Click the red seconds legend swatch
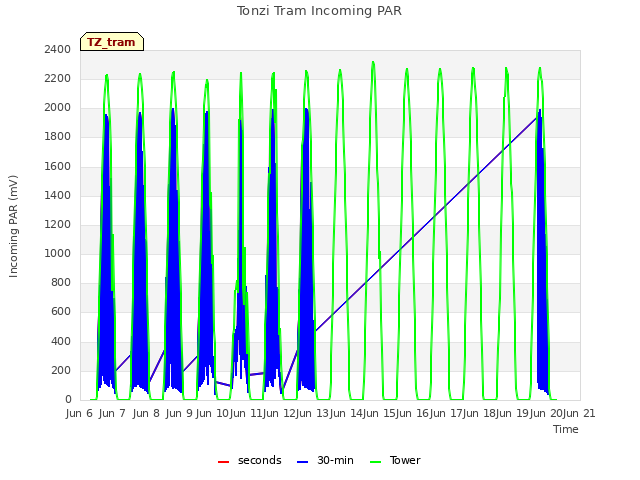The height and width of the screenshot is (480, 640). pos(223,462)
